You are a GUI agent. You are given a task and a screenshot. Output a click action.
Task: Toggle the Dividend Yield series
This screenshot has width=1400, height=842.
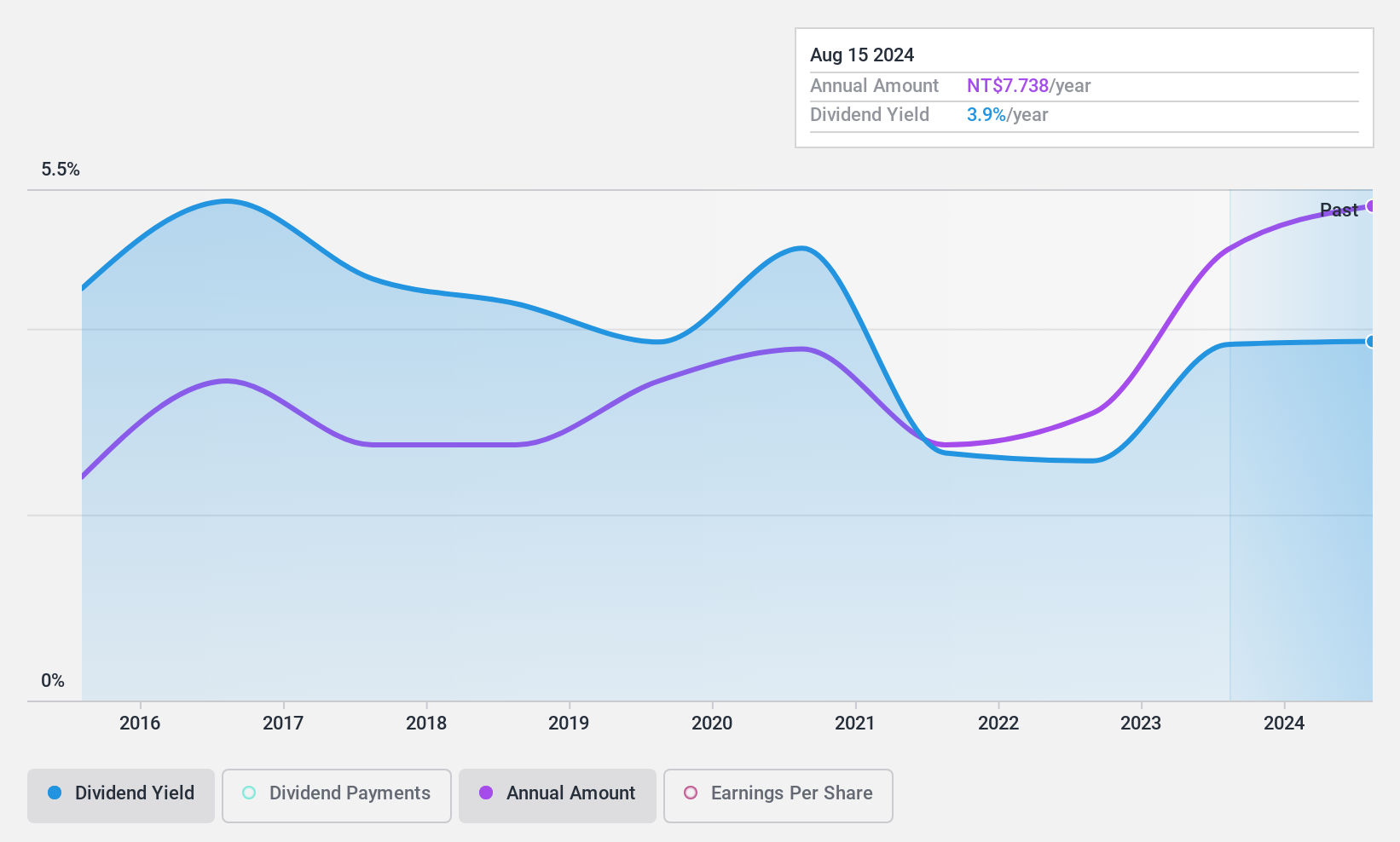[121, 796]
